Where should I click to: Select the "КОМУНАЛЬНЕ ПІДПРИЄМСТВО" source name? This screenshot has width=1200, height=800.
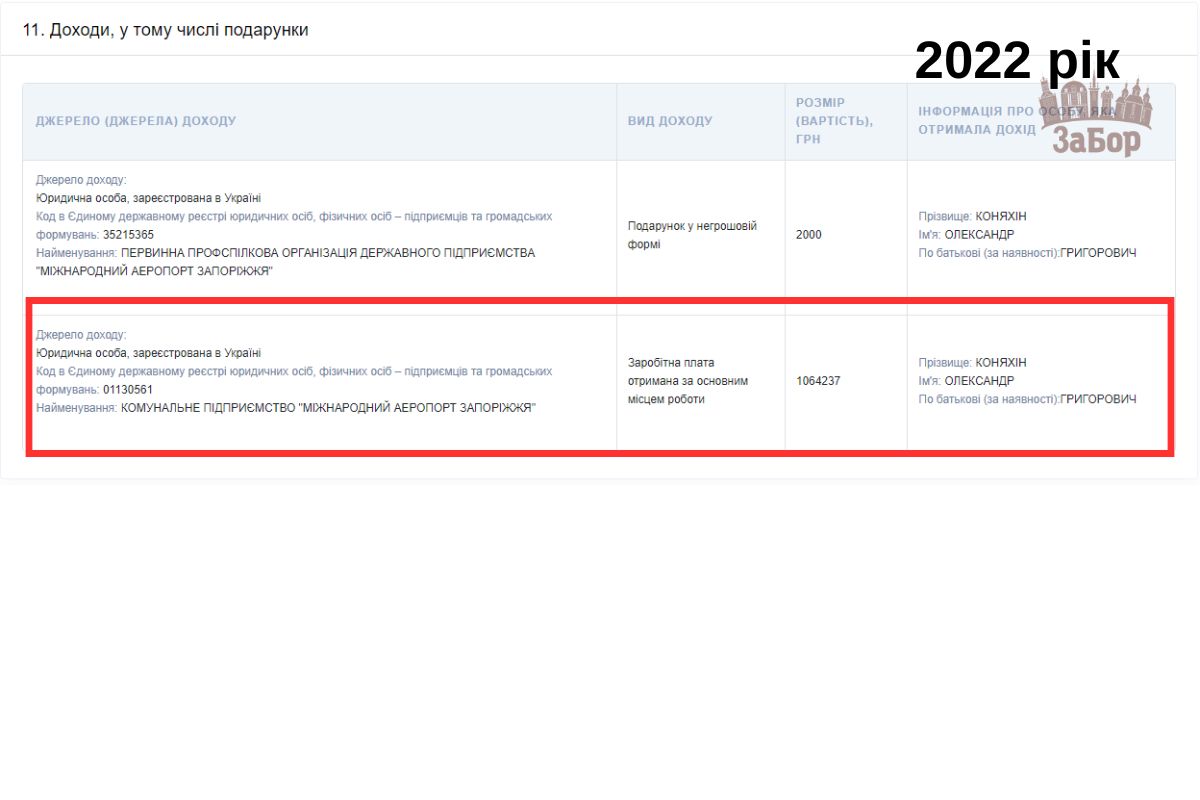(x=329, y=408)
